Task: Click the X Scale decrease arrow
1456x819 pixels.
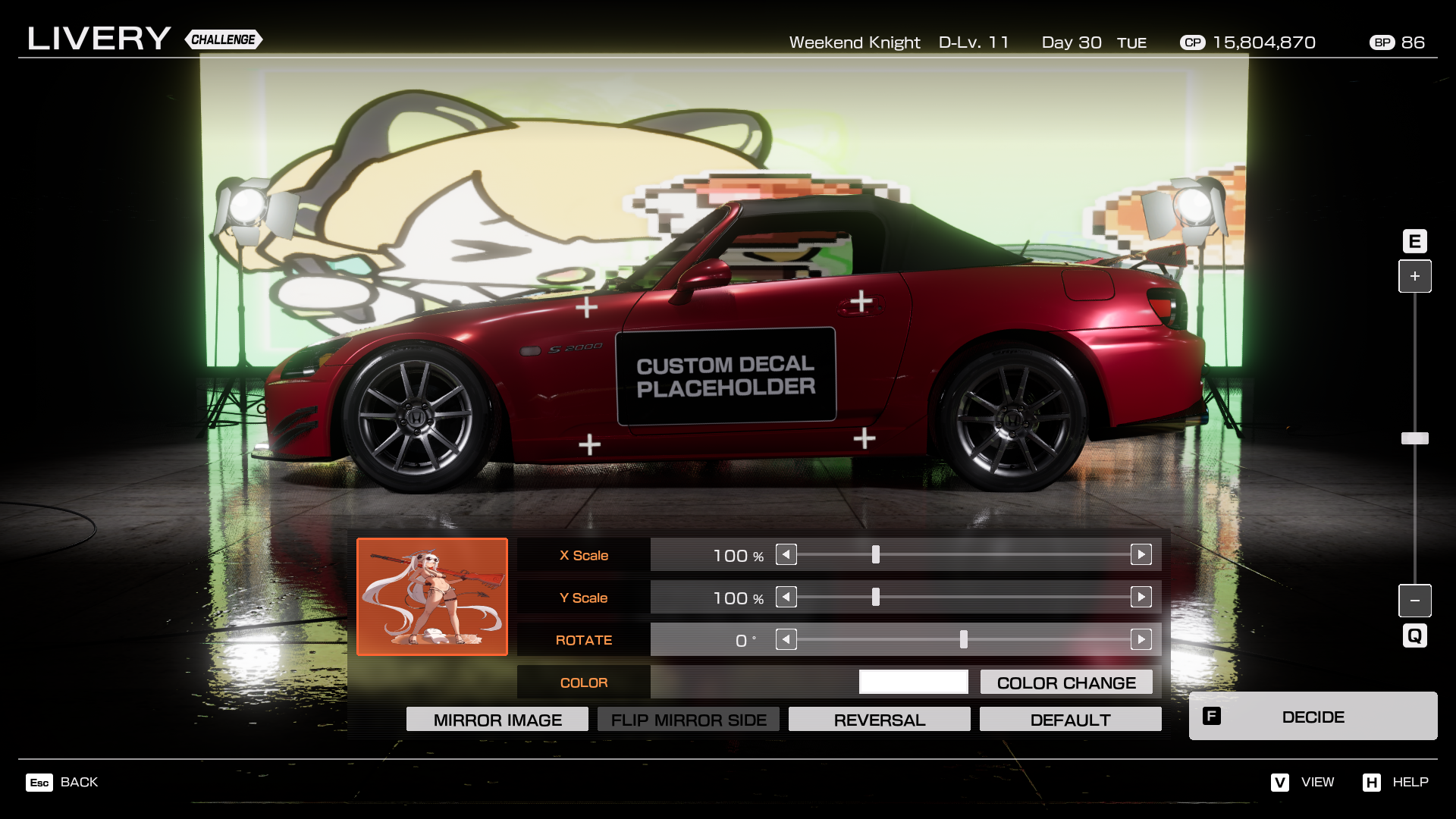Action: coord(786,555)
